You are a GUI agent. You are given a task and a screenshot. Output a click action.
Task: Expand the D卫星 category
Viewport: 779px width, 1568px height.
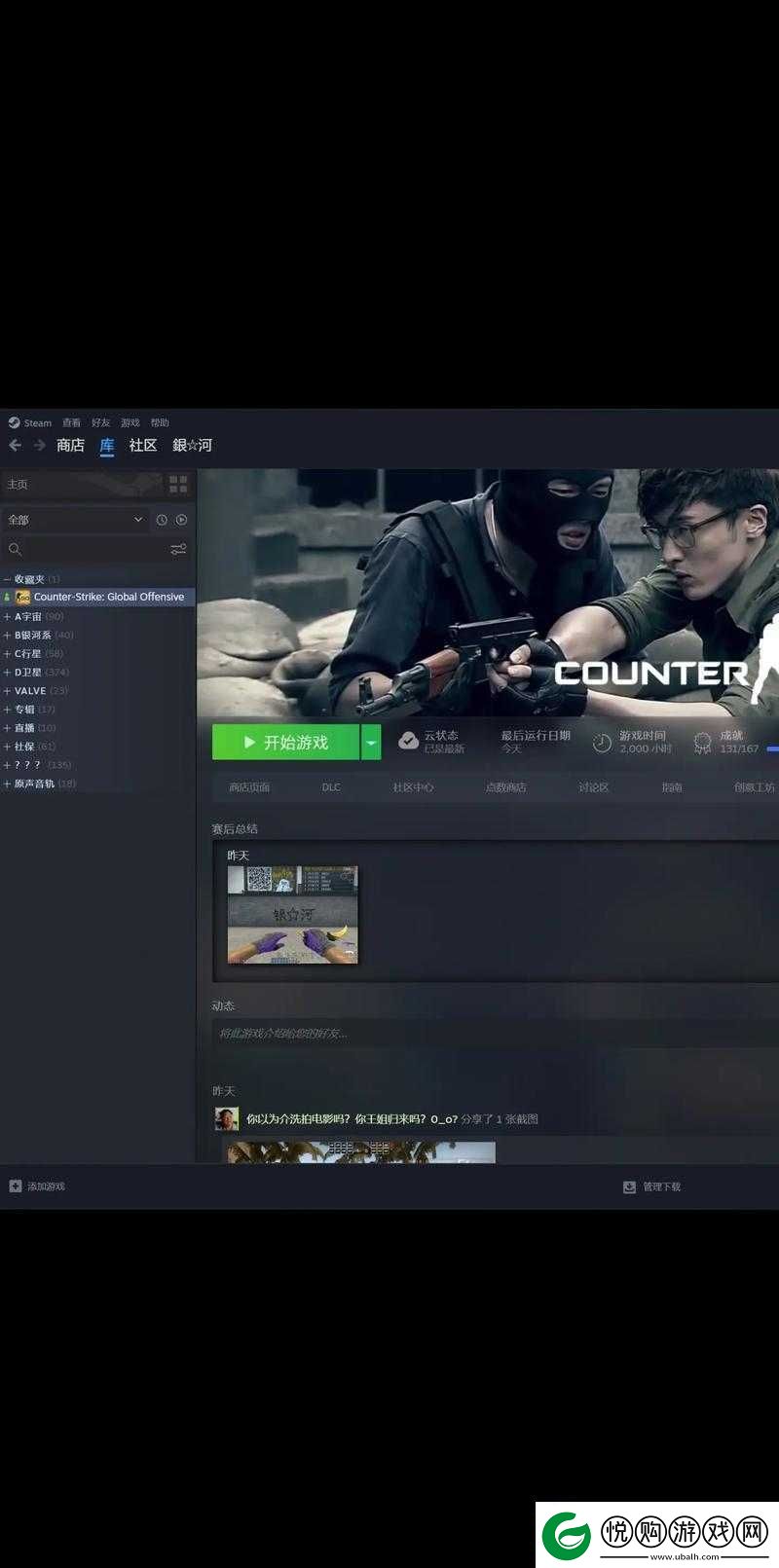(7, 672)
